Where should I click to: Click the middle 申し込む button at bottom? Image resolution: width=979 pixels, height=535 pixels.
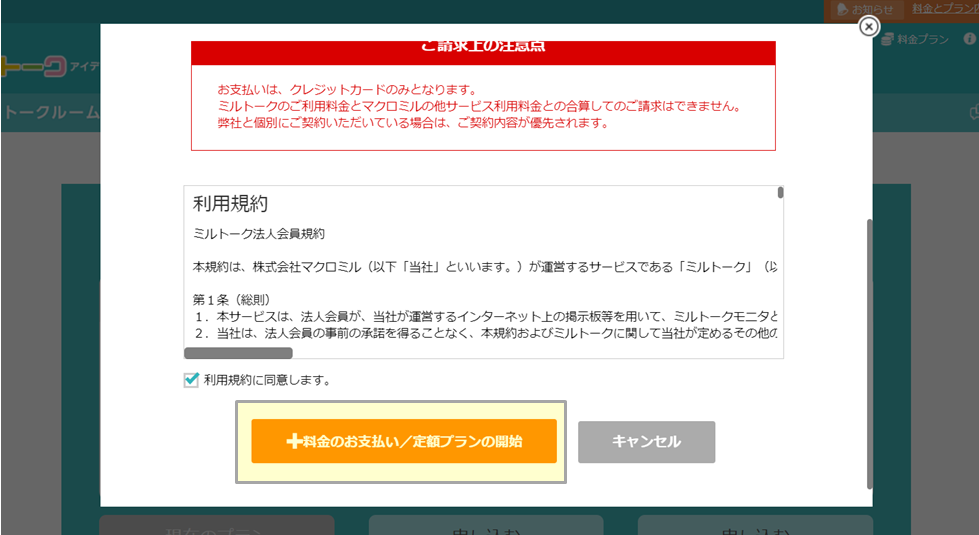(486, 525)
